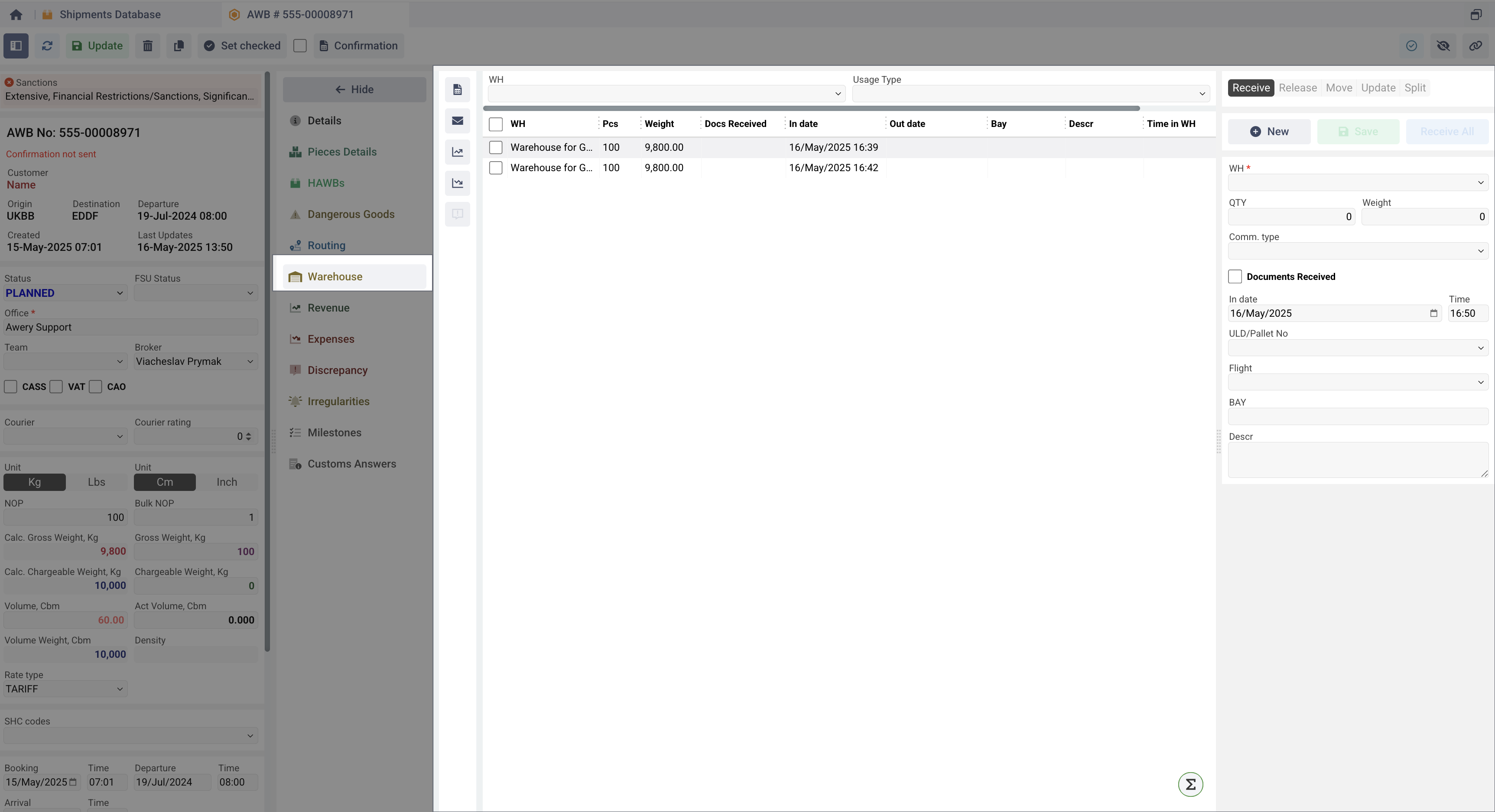Image resolution: width=1495 pixels, height=812 pixels.
Task: Click the copy duplicate icon
Action: [179, 46]
